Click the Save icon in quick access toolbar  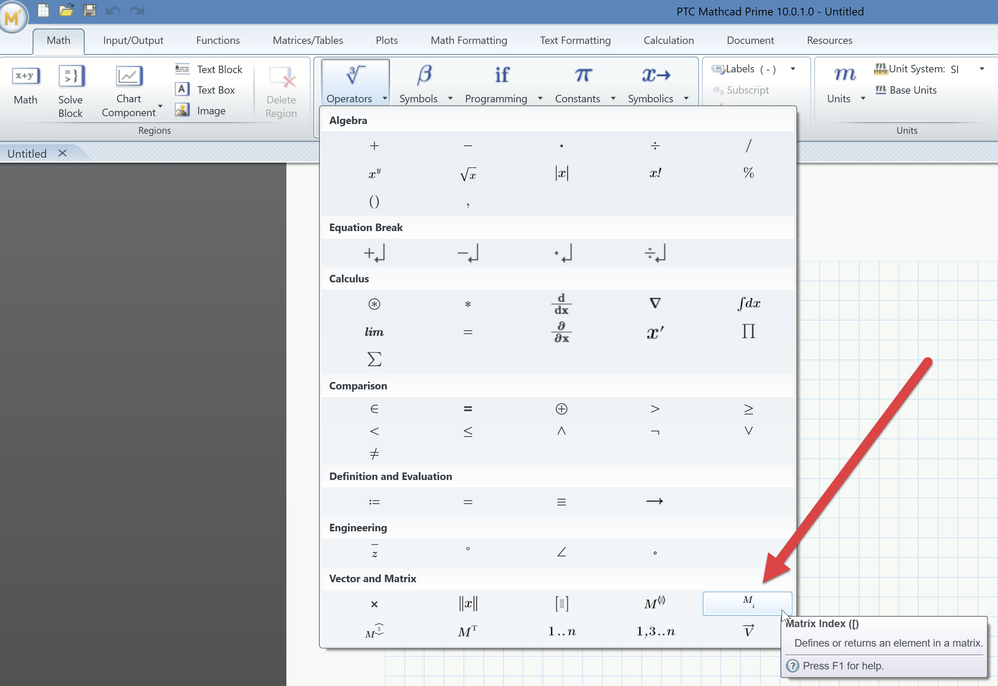[90, 11]
